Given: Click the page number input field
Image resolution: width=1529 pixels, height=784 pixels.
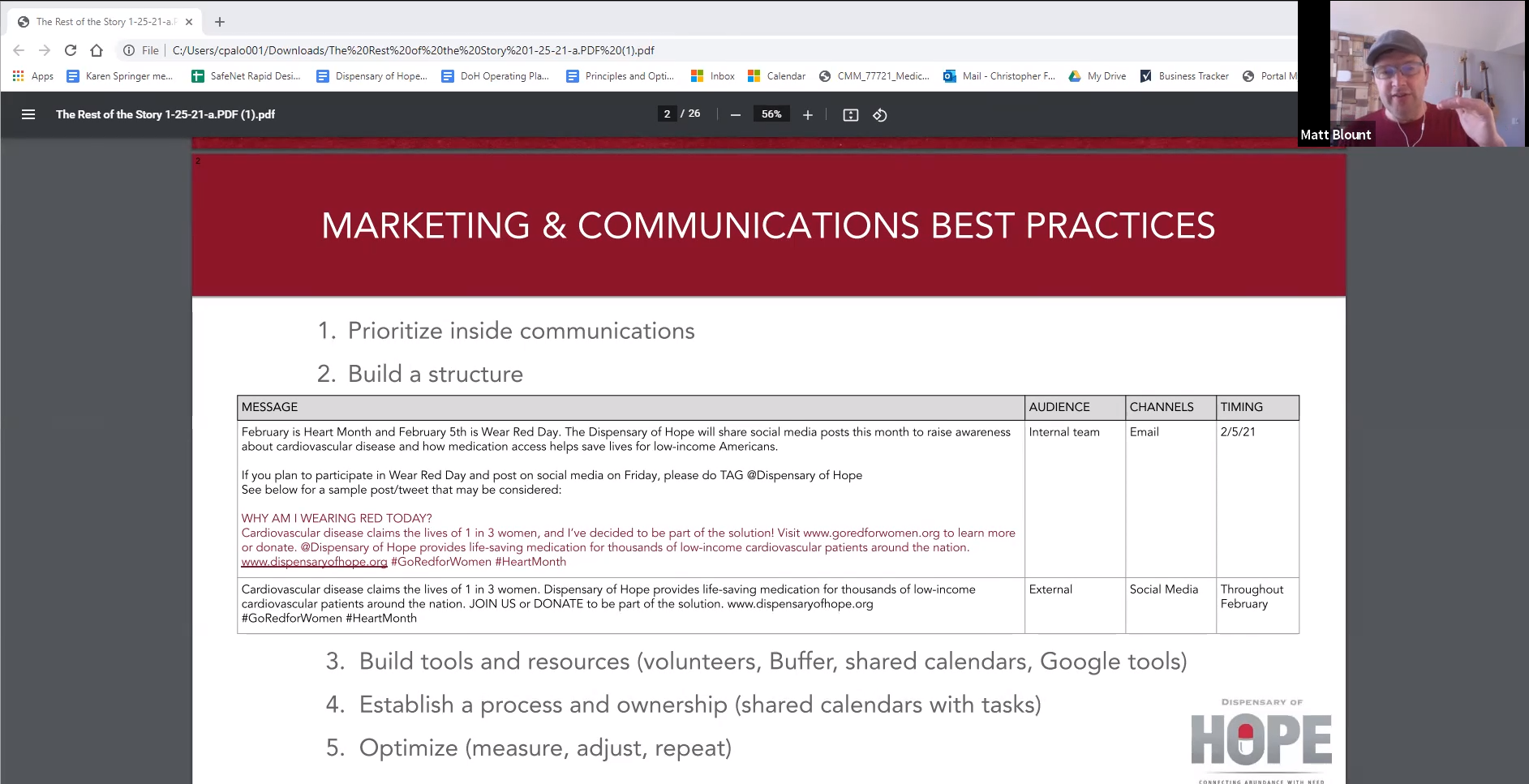Looking at the screenshot, I should [667, 114].
